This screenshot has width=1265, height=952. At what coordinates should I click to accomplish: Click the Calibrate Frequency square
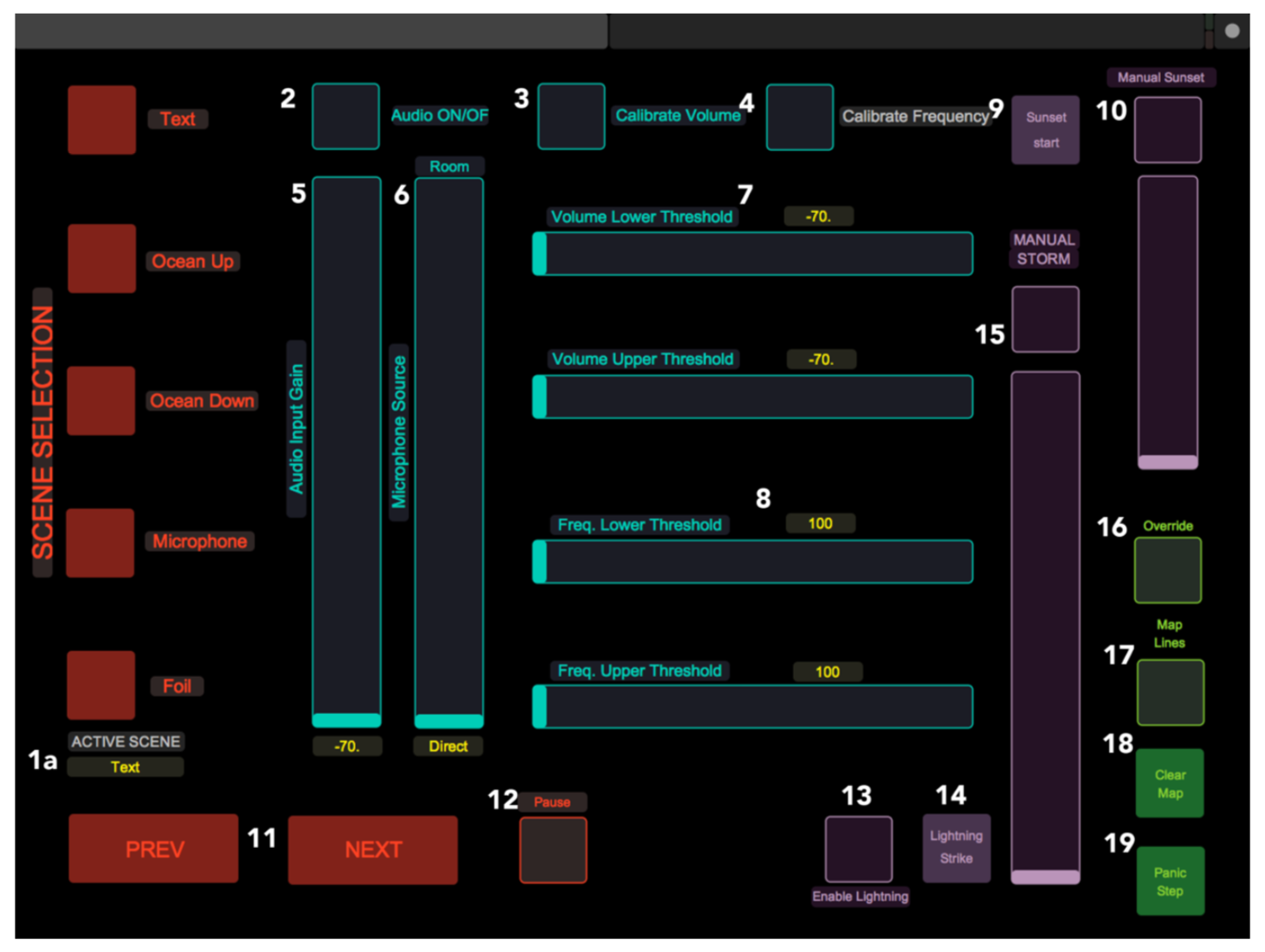tap(799, 117)
